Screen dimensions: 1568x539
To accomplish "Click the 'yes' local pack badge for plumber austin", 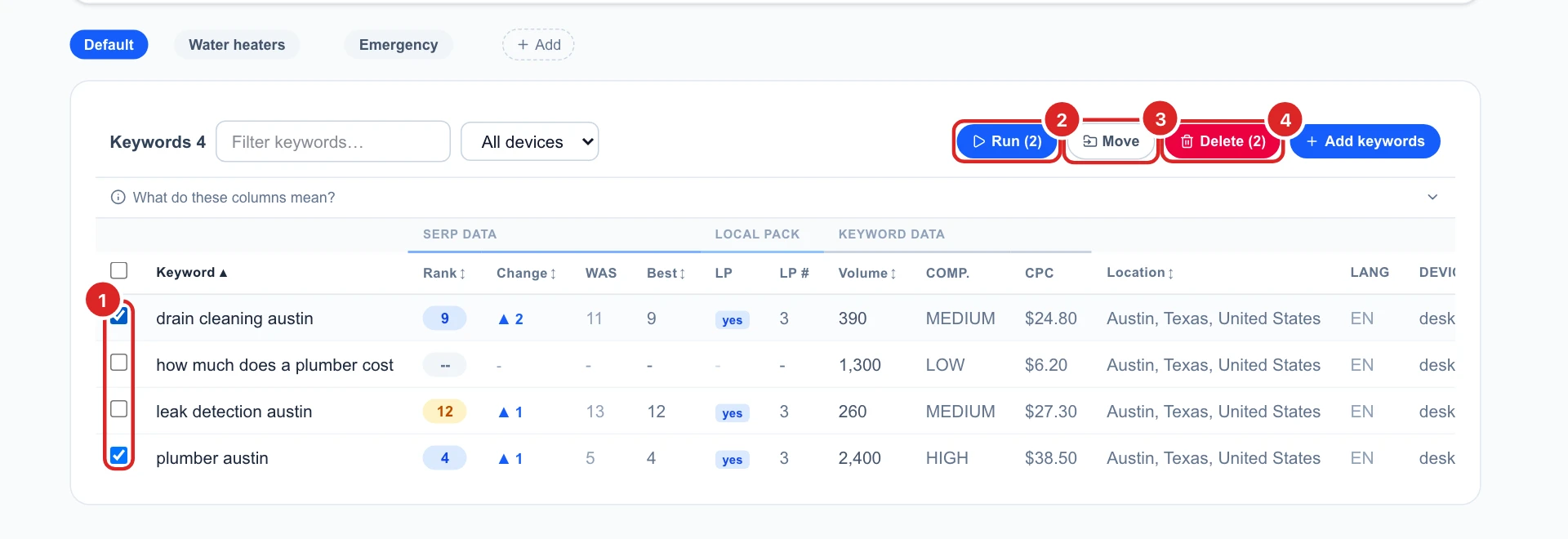I will click(x=732, y=460).
